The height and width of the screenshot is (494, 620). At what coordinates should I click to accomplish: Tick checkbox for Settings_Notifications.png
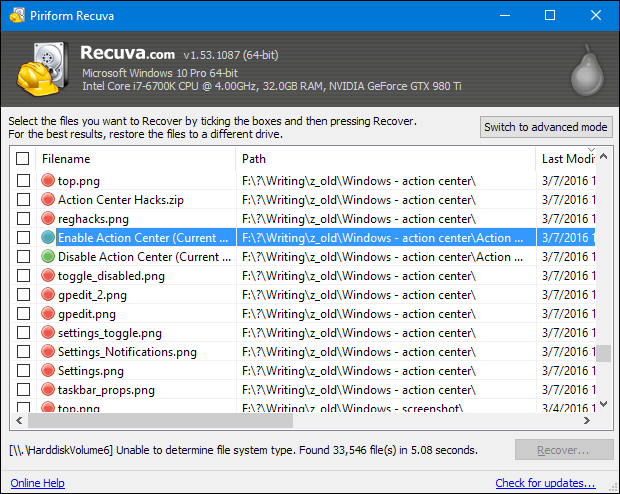pyautogui.click(x=23, y=351)
